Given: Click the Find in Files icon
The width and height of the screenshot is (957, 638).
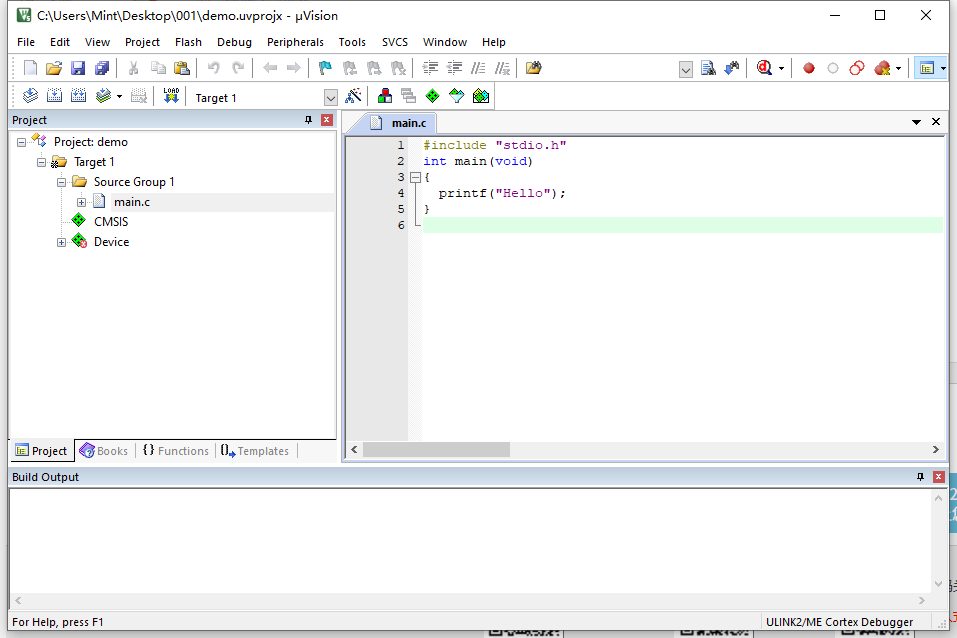Looking at the screenshot, I should [x=533, y=68].
